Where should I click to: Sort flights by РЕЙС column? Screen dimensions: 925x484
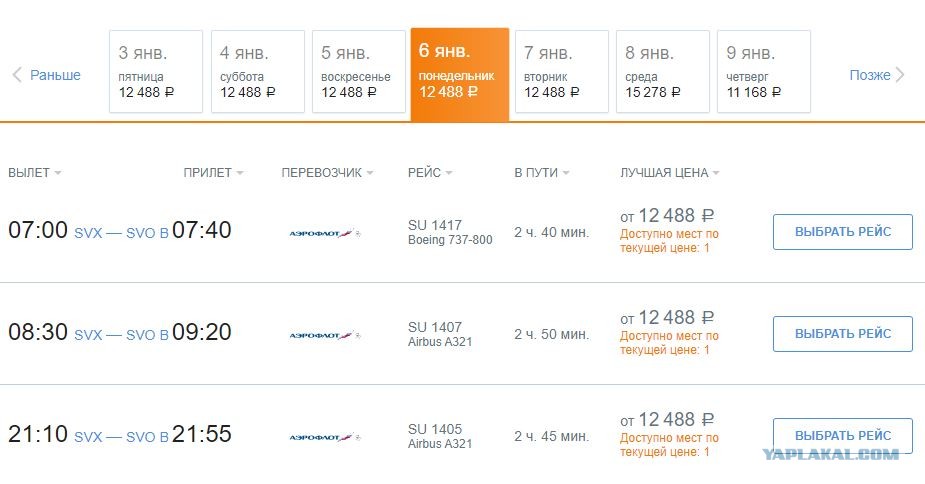(430, 173)
